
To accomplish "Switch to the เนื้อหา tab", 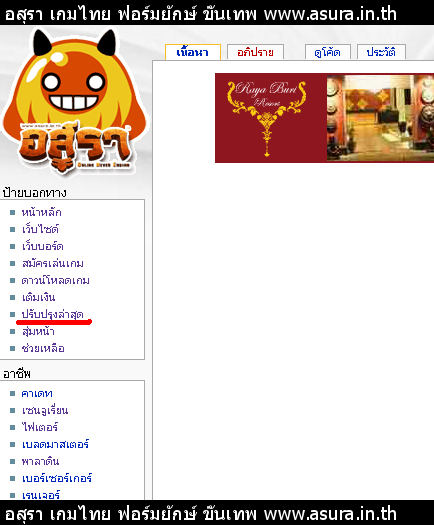I will pyautogui.click(x=193, y=52).
